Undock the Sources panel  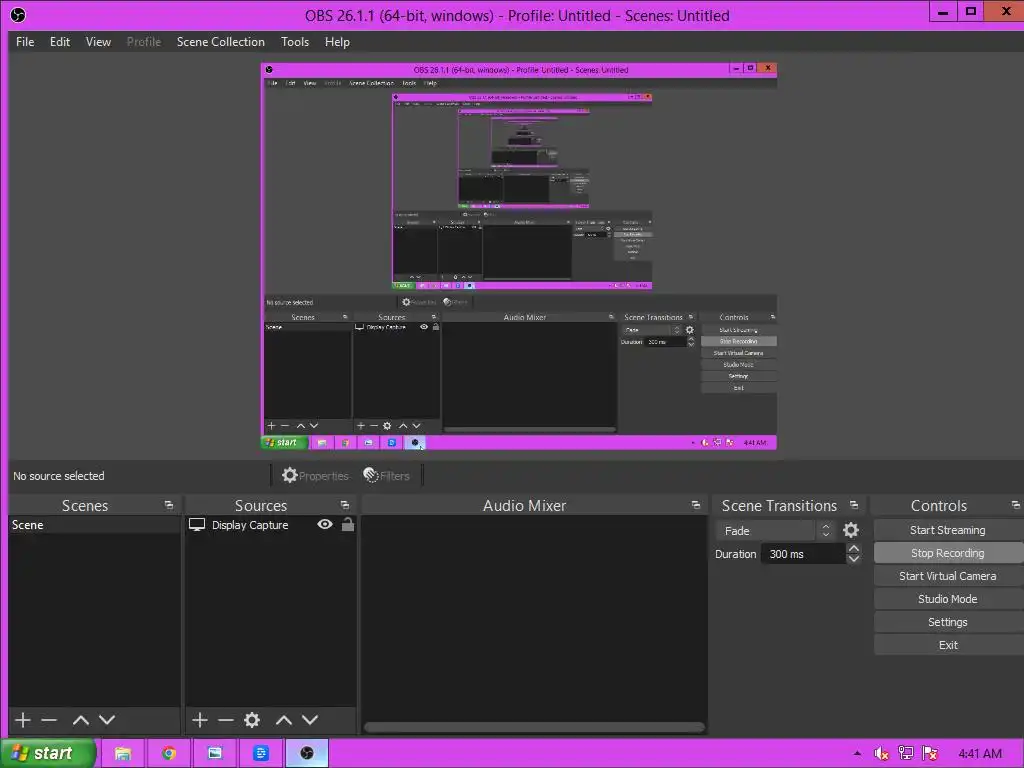[x=345, y=505]
